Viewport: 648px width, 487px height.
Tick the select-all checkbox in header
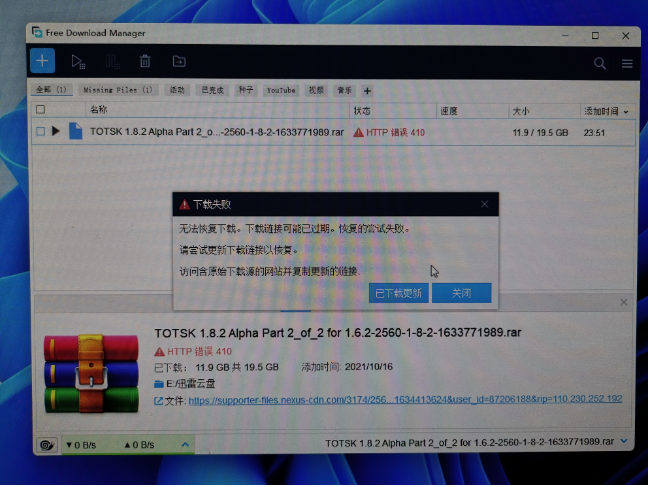(x=40, y=109)
